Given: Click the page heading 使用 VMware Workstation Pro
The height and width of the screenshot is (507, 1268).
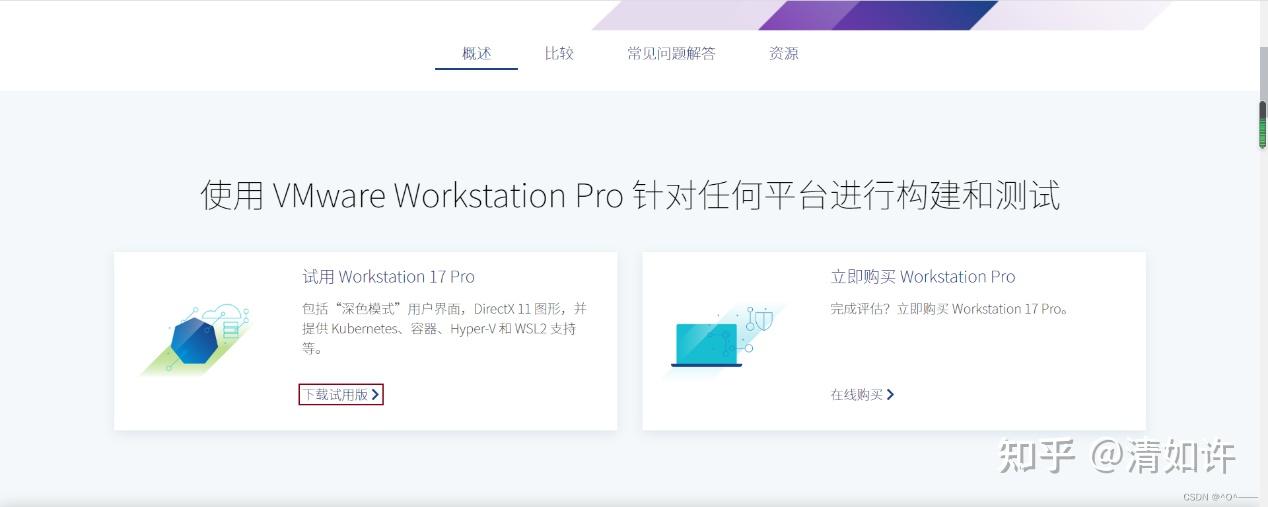Looking at the screenshot, I should tap(630, 195).
